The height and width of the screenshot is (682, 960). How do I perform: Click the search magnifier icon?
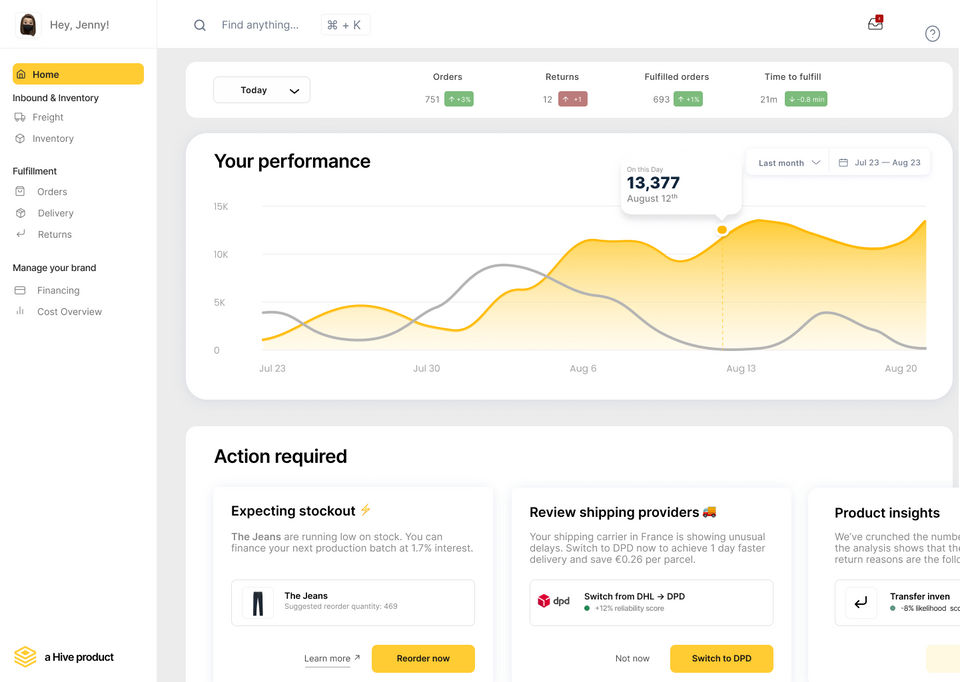[200, 25]
